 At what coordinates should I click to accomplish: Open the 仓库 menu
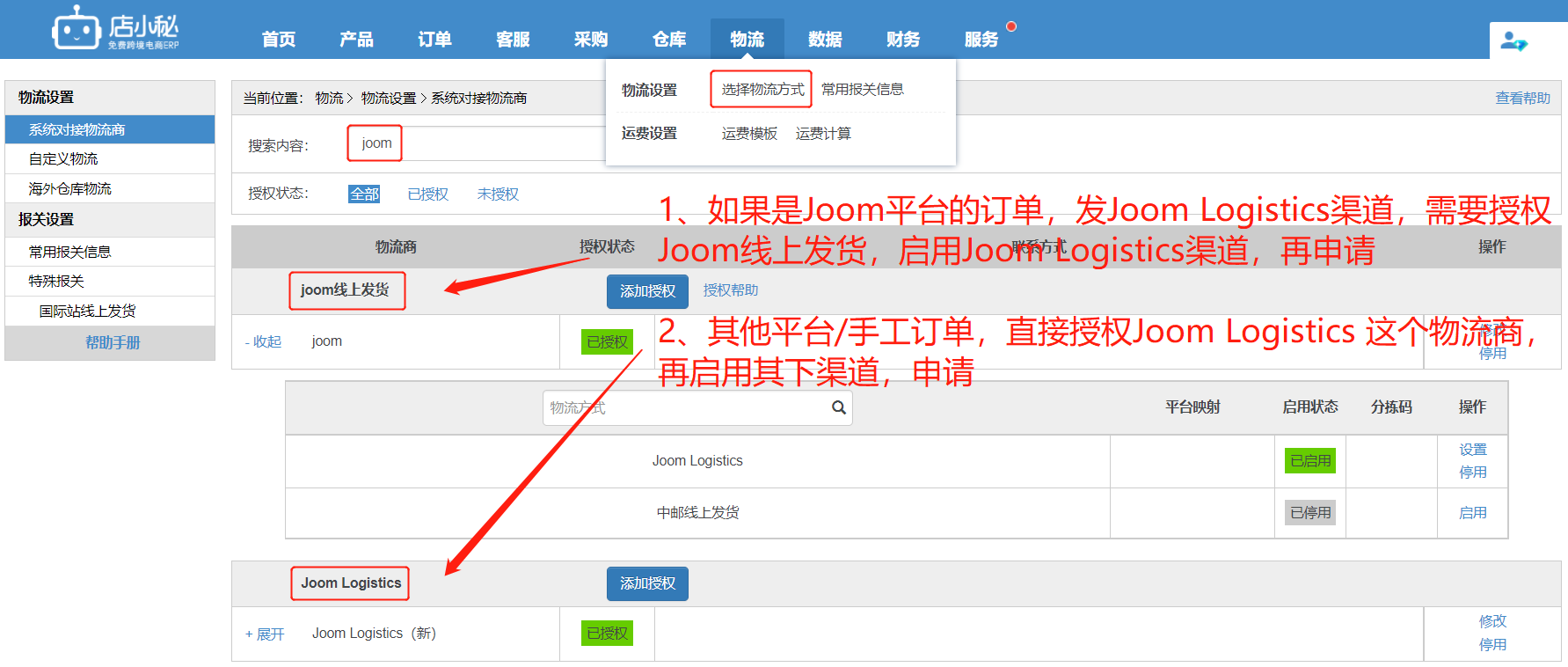click(x=669, y=39)
